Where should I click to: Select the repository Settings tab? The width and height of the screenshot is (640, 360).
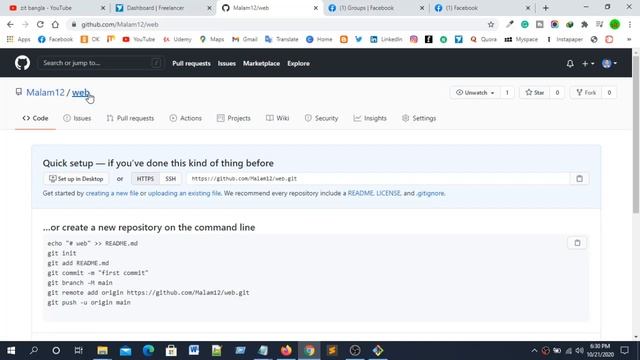419,118
